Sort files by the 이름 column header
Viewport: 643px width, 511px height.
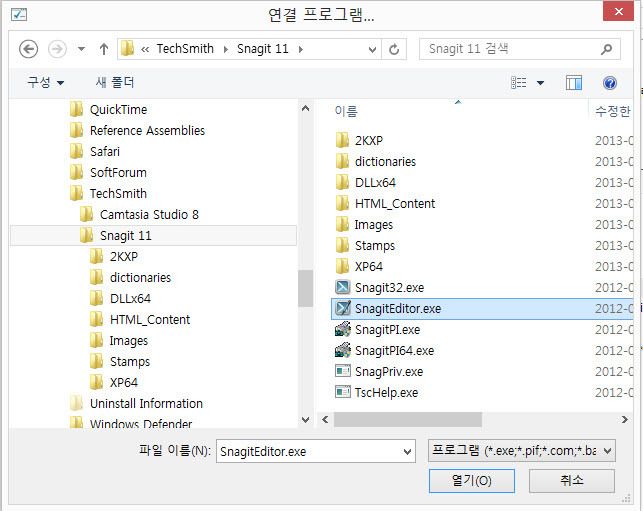point(346,111)
